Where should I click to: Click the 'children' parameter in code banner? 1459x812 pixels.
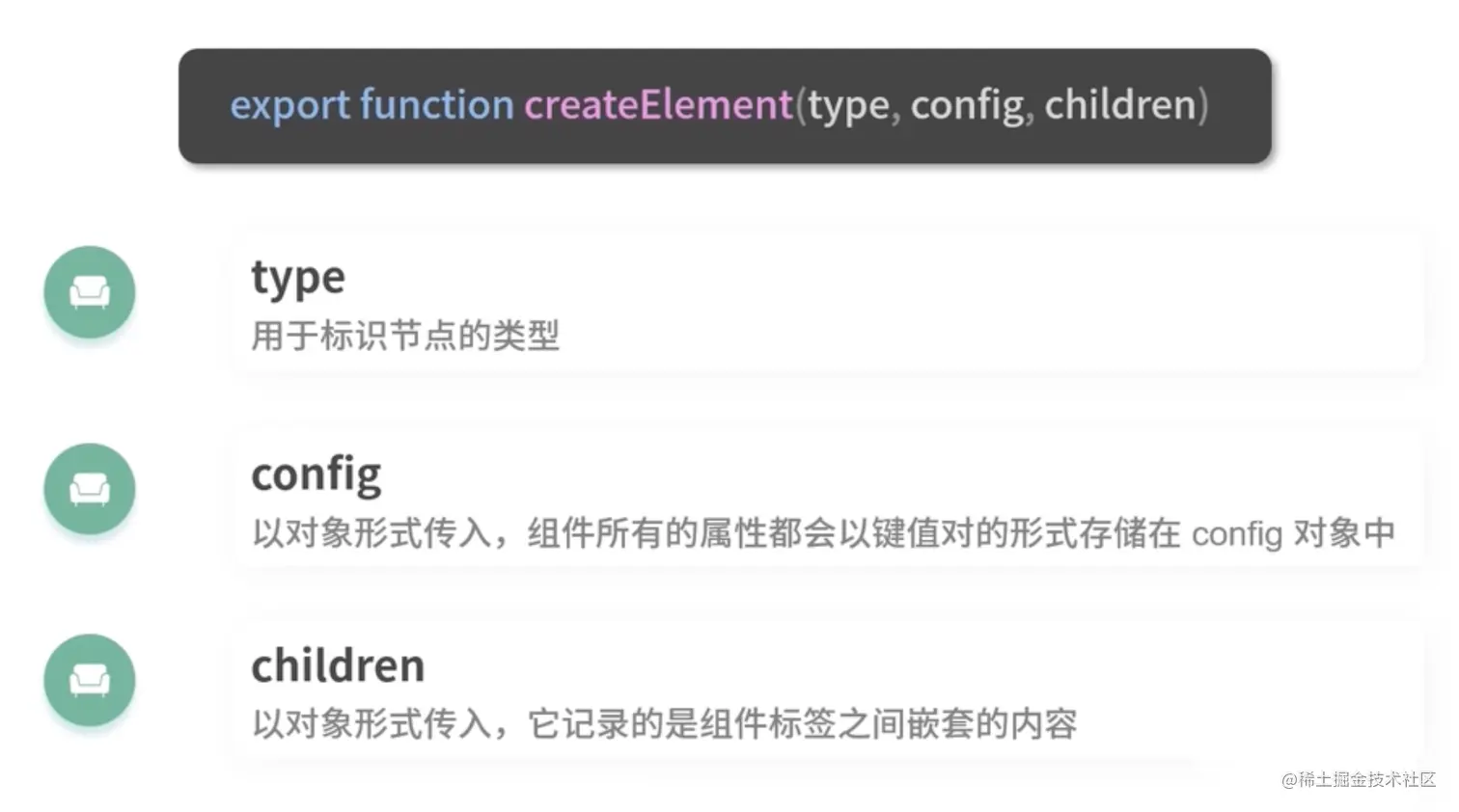1120,104
